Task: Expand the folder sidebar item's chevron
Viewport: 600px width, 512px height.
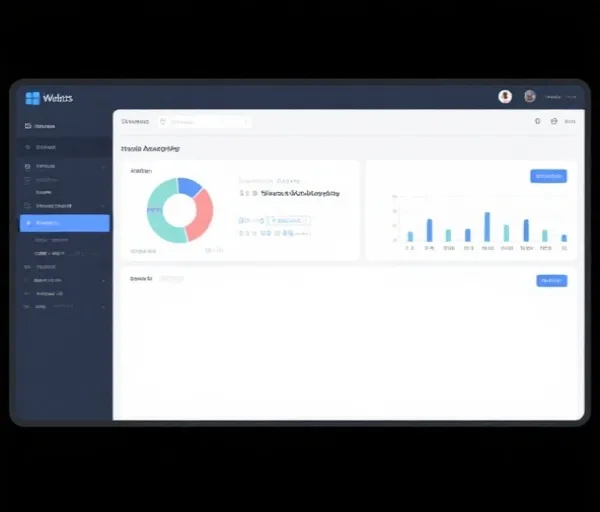Action: (103, 206)
